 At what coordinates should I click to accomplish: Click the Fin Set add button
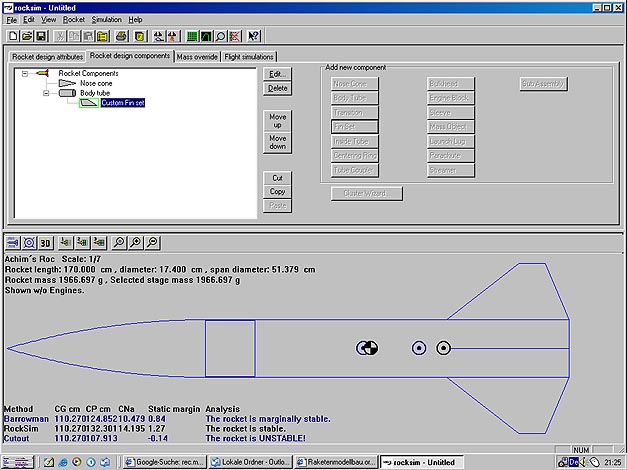[x=354, y=127]
